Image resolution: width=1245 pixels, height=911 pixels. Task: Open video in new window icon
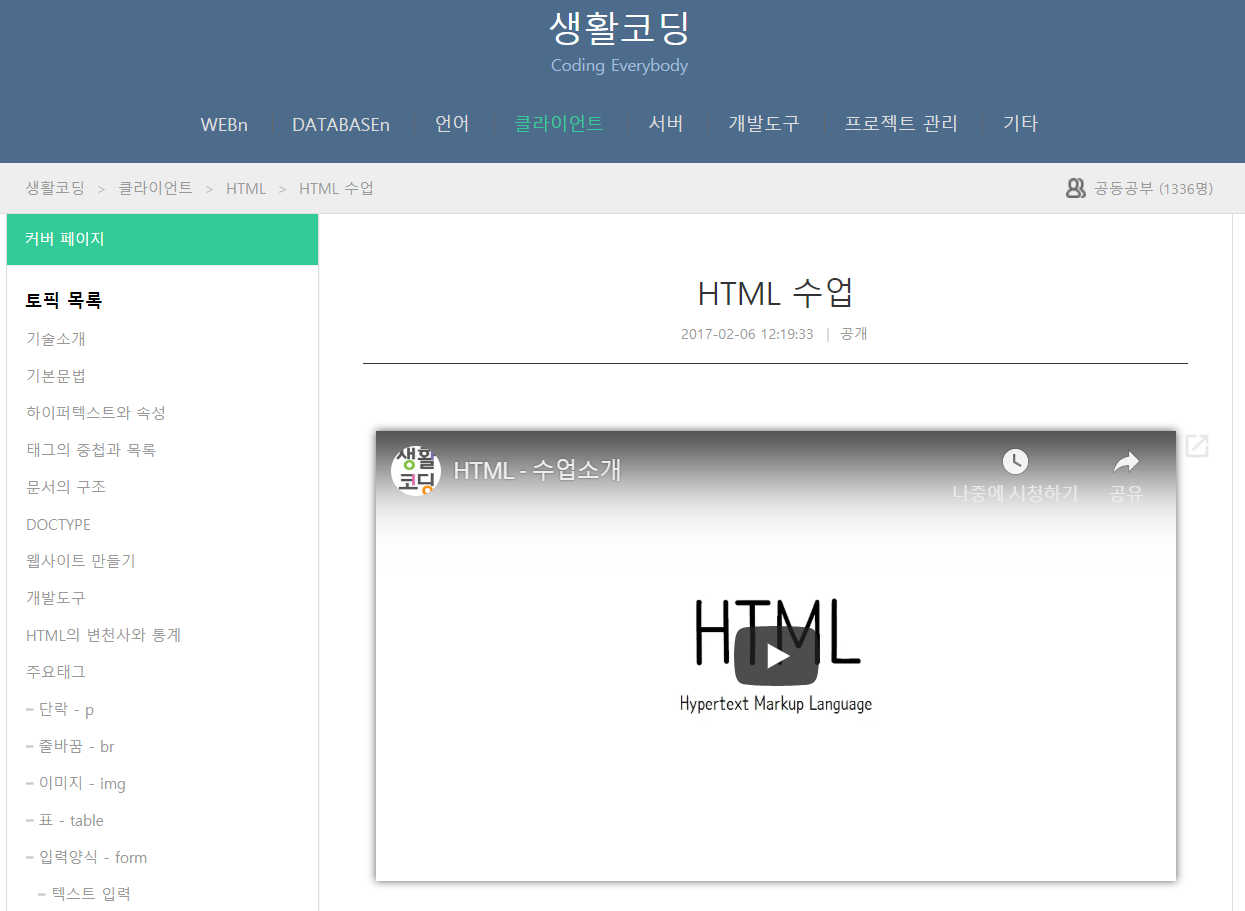click(x=1197, y=446)
